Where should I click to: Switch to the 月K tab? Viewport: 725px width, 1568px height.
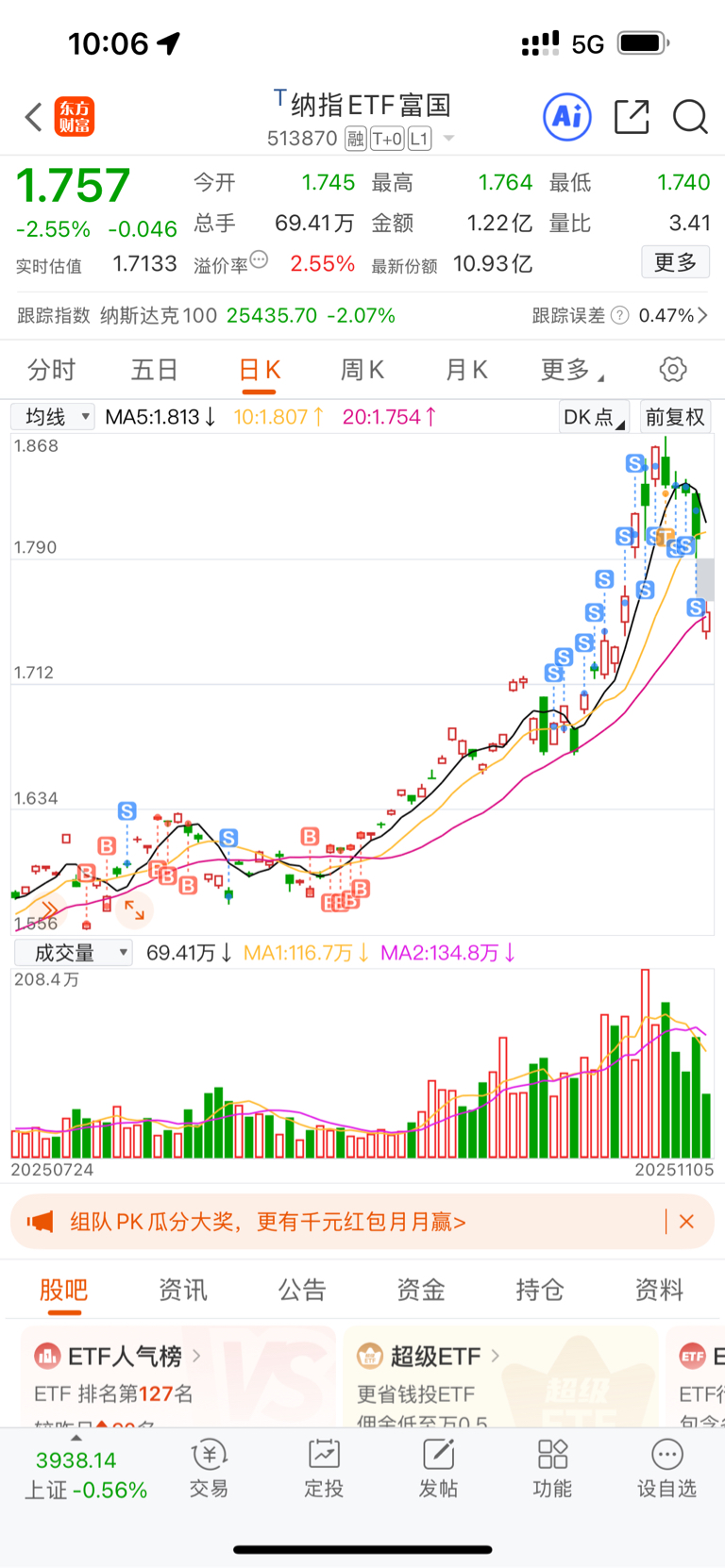(466, 370)
